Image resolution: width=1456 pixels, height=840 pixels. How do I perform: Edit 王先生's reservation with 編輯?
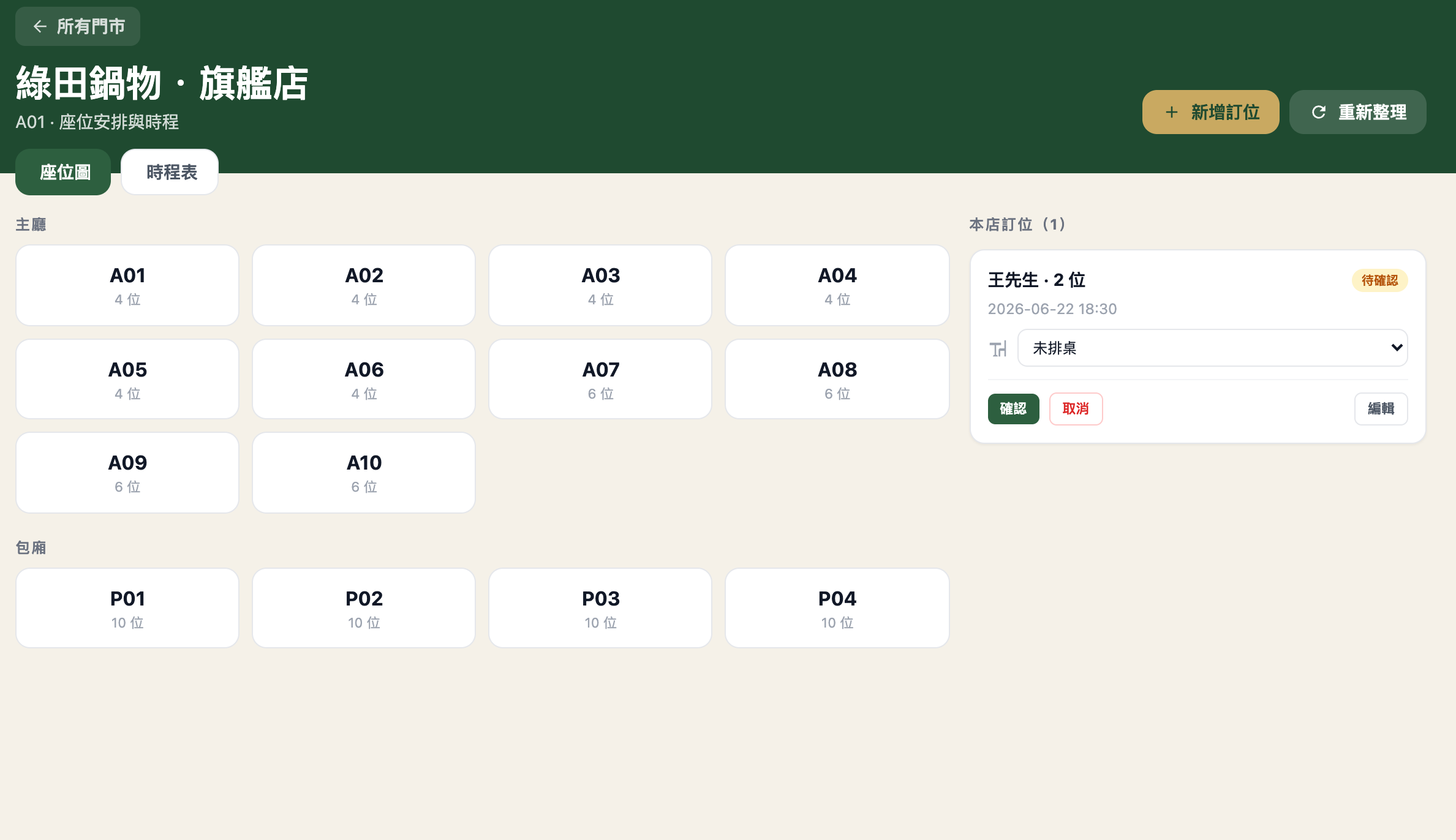click(1381, 408)
